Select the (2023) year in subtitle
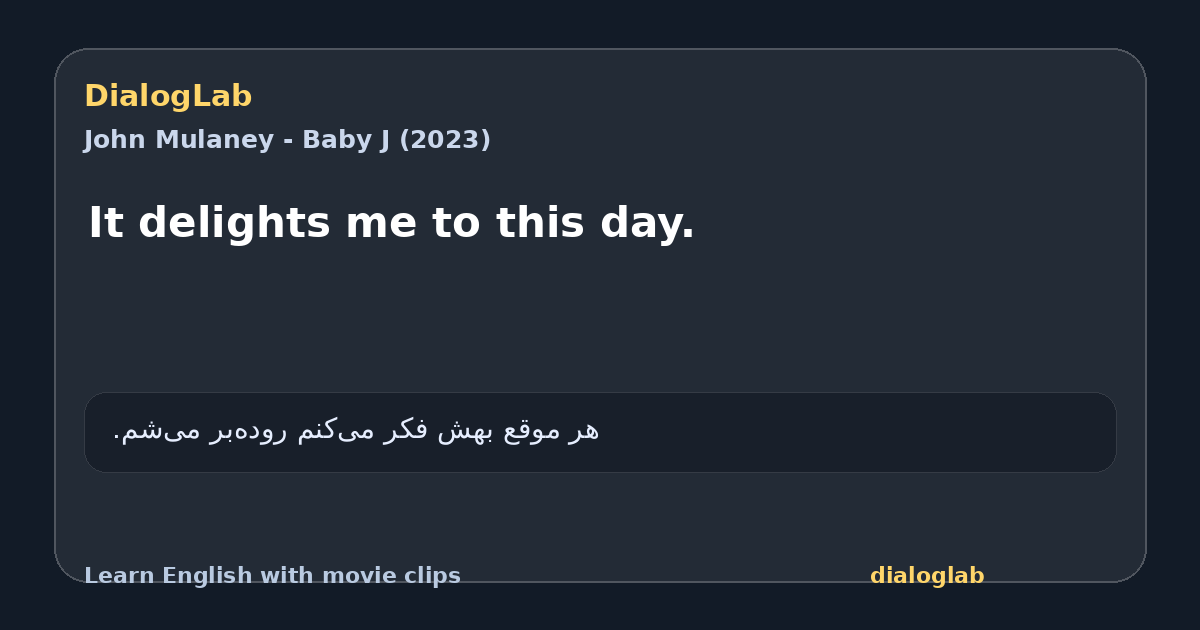Viewport: 1200px width, 630px height. pos(445,140)
